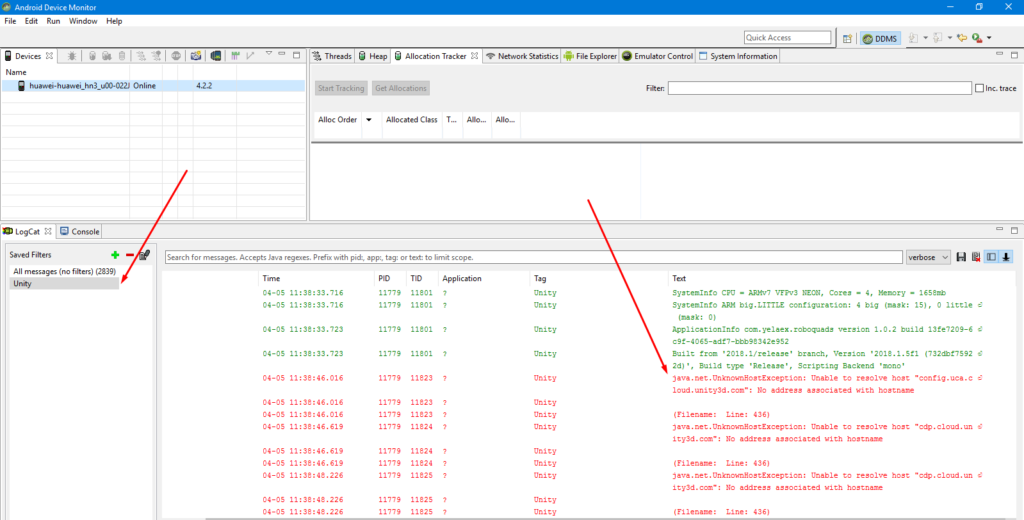Save the LogCat log with the disk icon
The width and height of the screenshot is (1024, 520).
click(961, 257)
